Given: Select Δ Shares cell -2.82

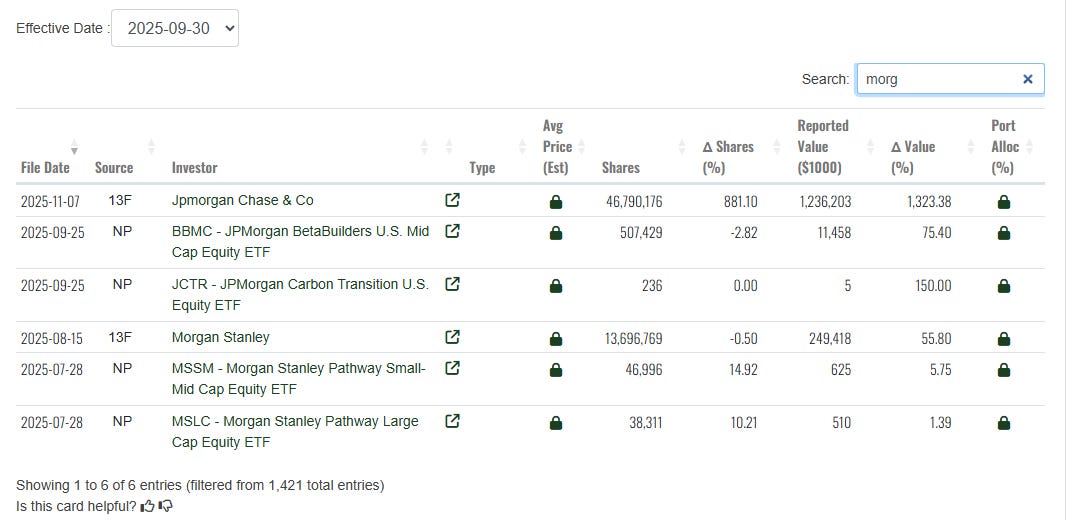Looking at the screenshot, I should point(743,233).
